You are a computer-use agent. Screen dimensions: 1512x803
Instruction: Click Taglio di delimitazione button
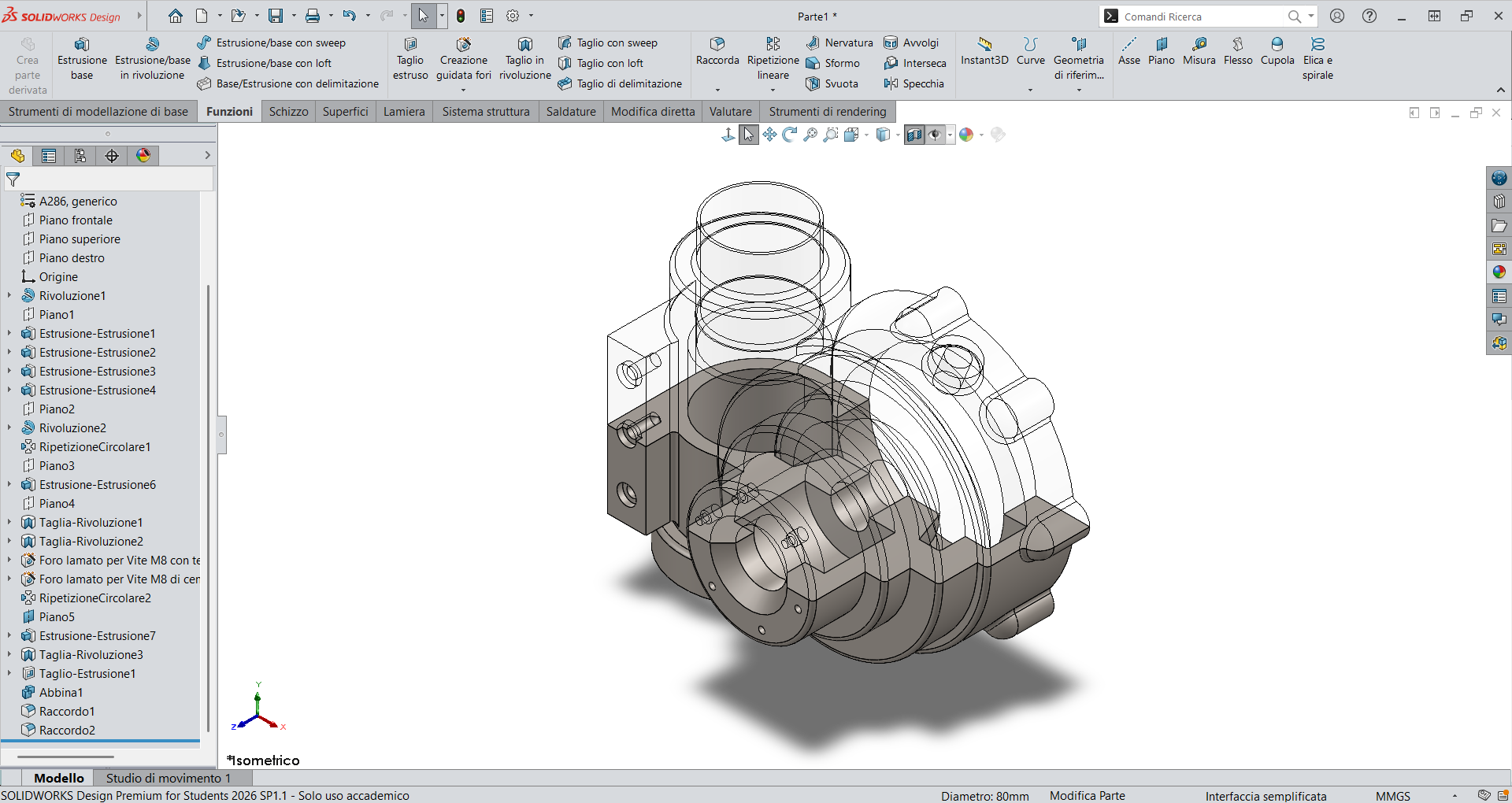[x=620, y=83]
